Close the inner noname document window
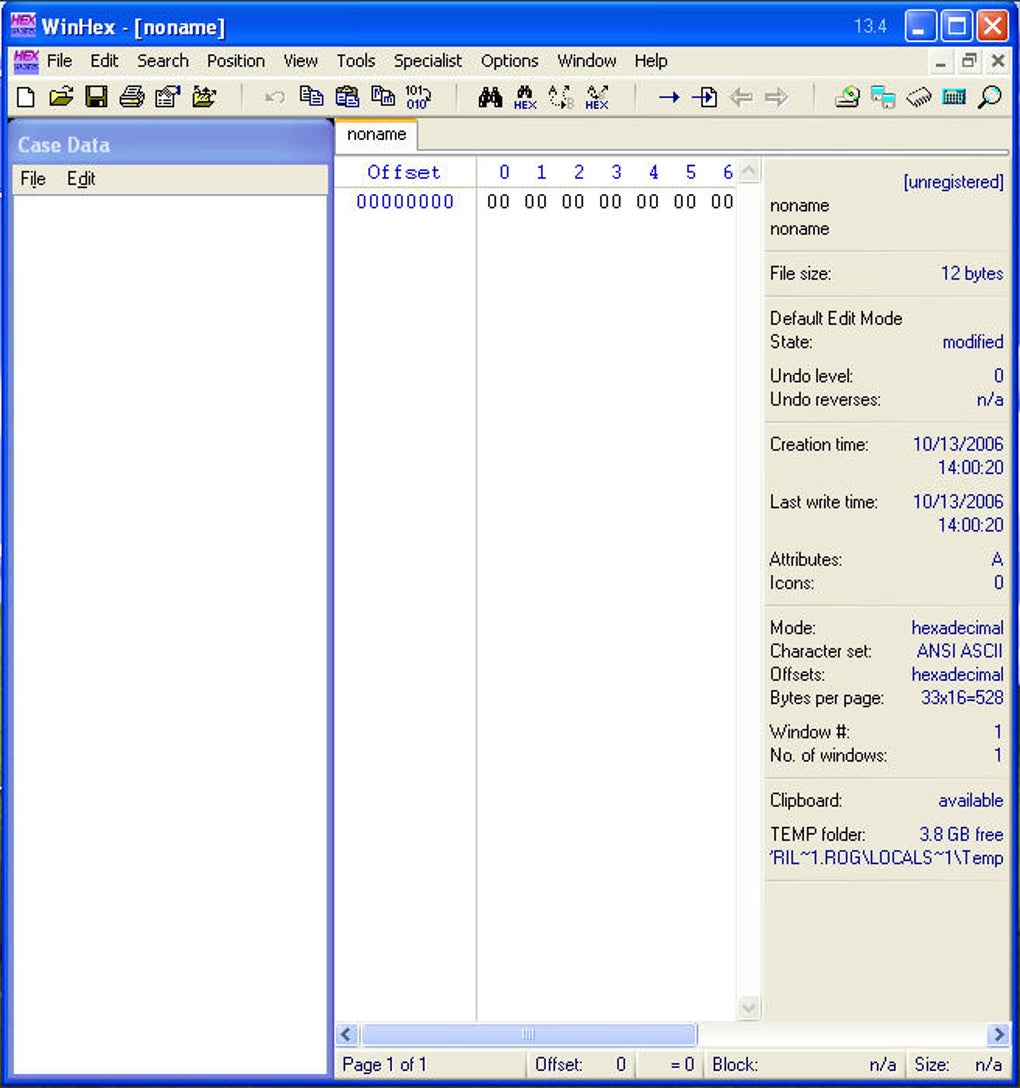This screenshot has height=1088, width=1020. click(998, 61)
